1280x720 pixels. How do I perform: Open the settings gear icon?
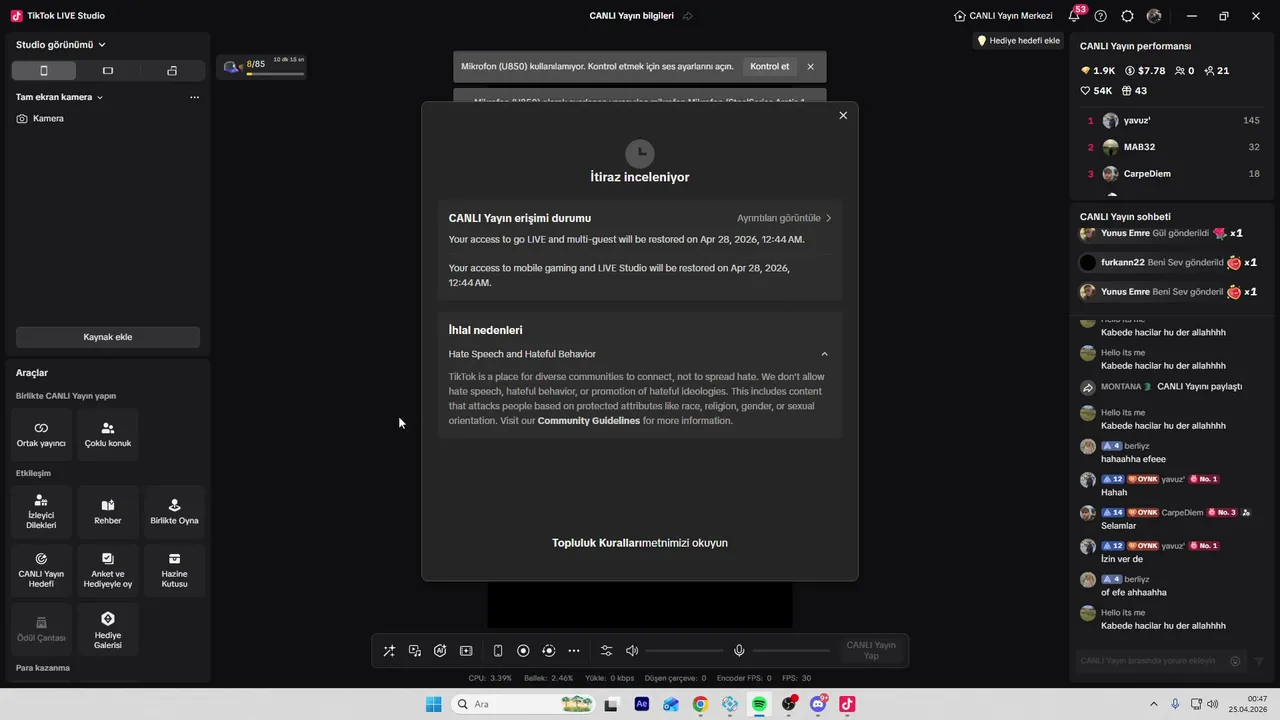click(1127, 16)
